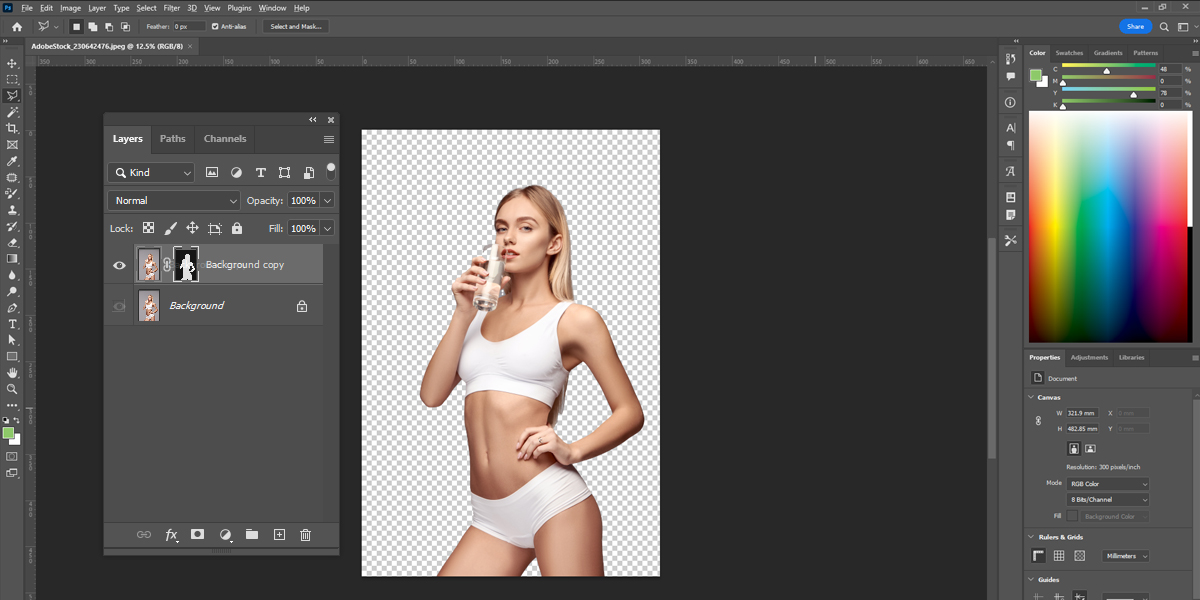Select the Crop tool
The width and height of the screenshot is (1200, 600).
[x=12, y=128]
